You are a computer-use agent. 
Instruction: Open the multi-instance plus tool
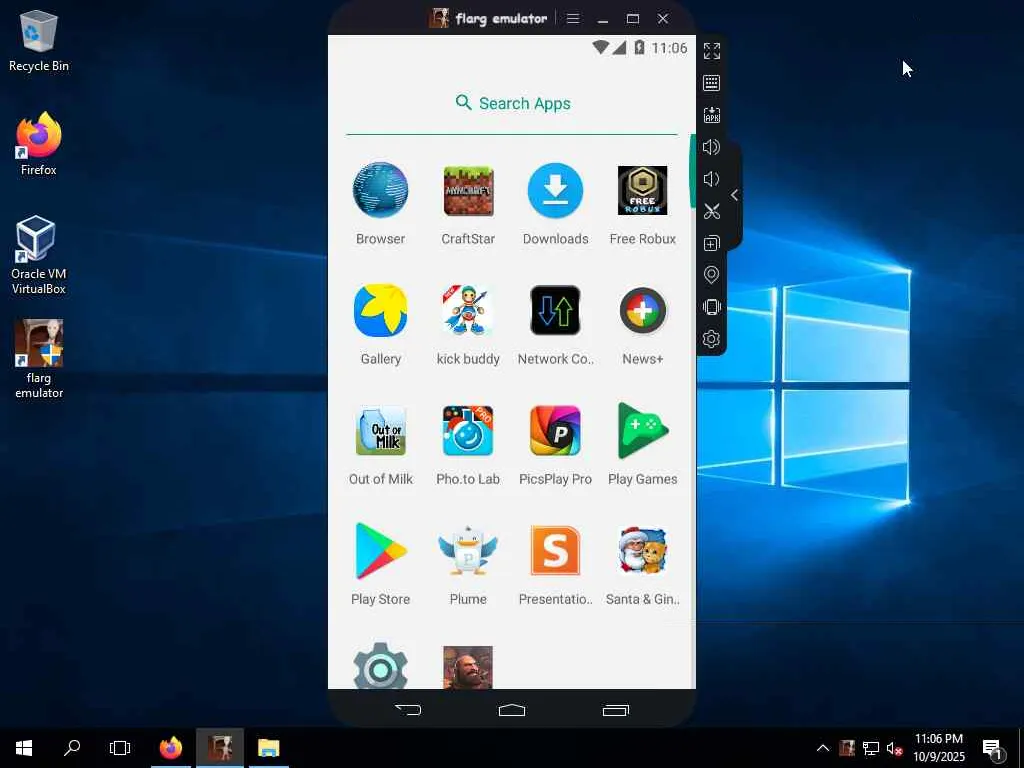(x=712, y=243)
